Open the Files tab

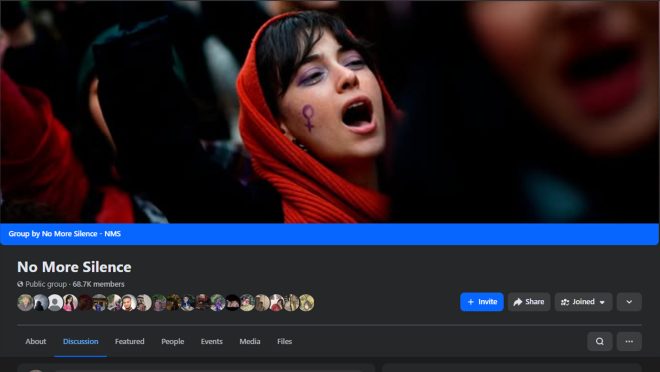click(285, 341)
